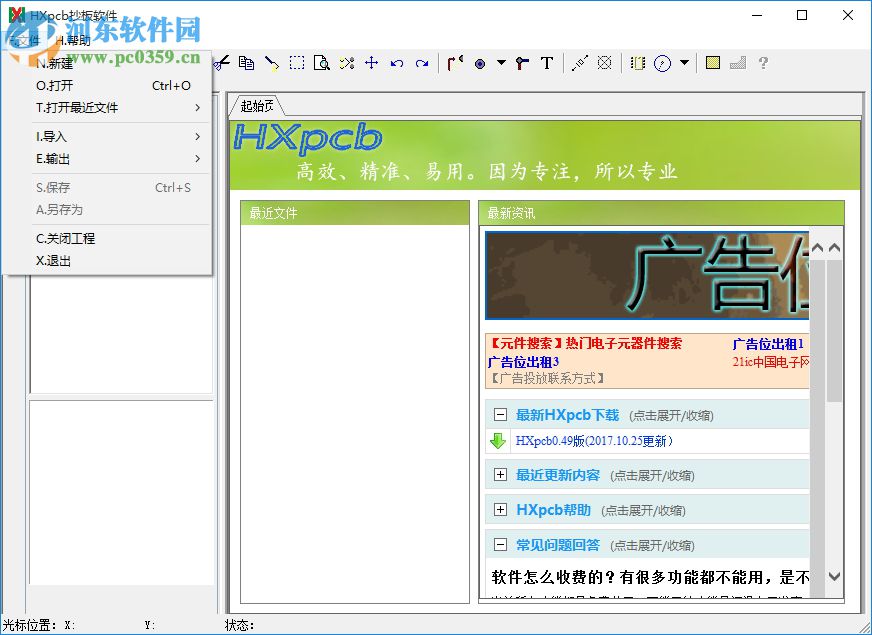Switch to the 起始页 tab
872x635 pixels.
[258, 102]
